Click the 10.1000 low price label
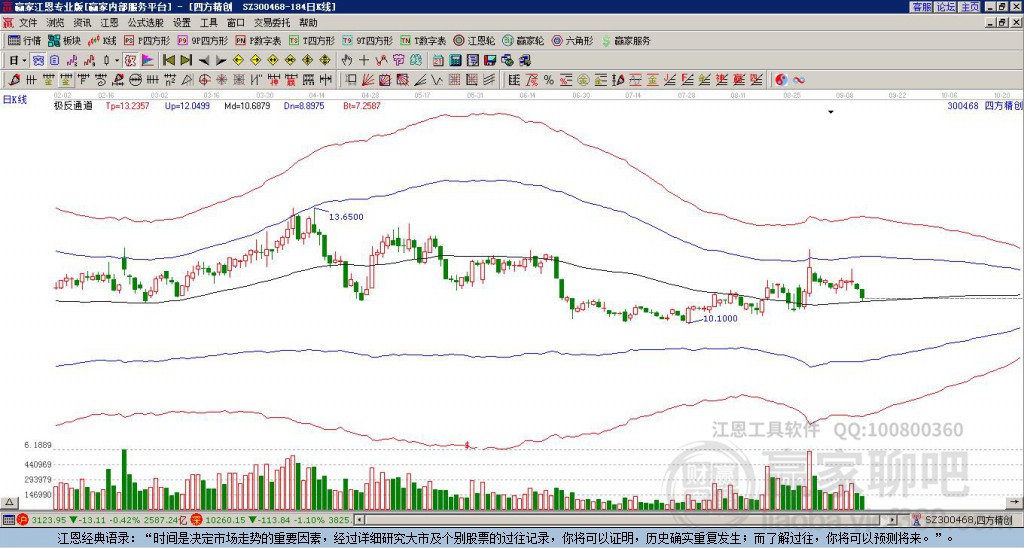1024x548 pixels. click(720, 319)
